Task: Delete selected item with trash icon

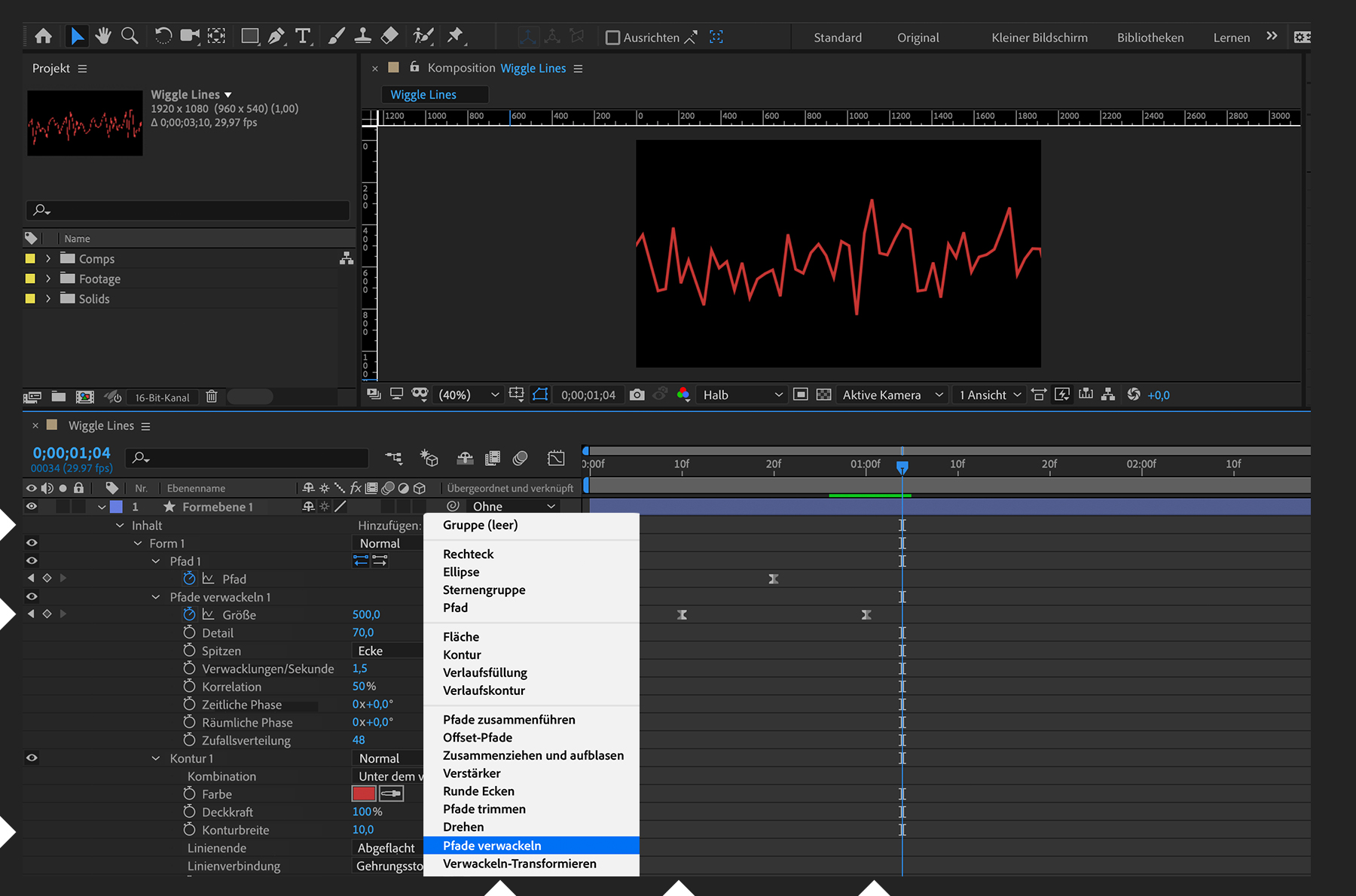Action: pyautogui.click(x=212, y=397)
